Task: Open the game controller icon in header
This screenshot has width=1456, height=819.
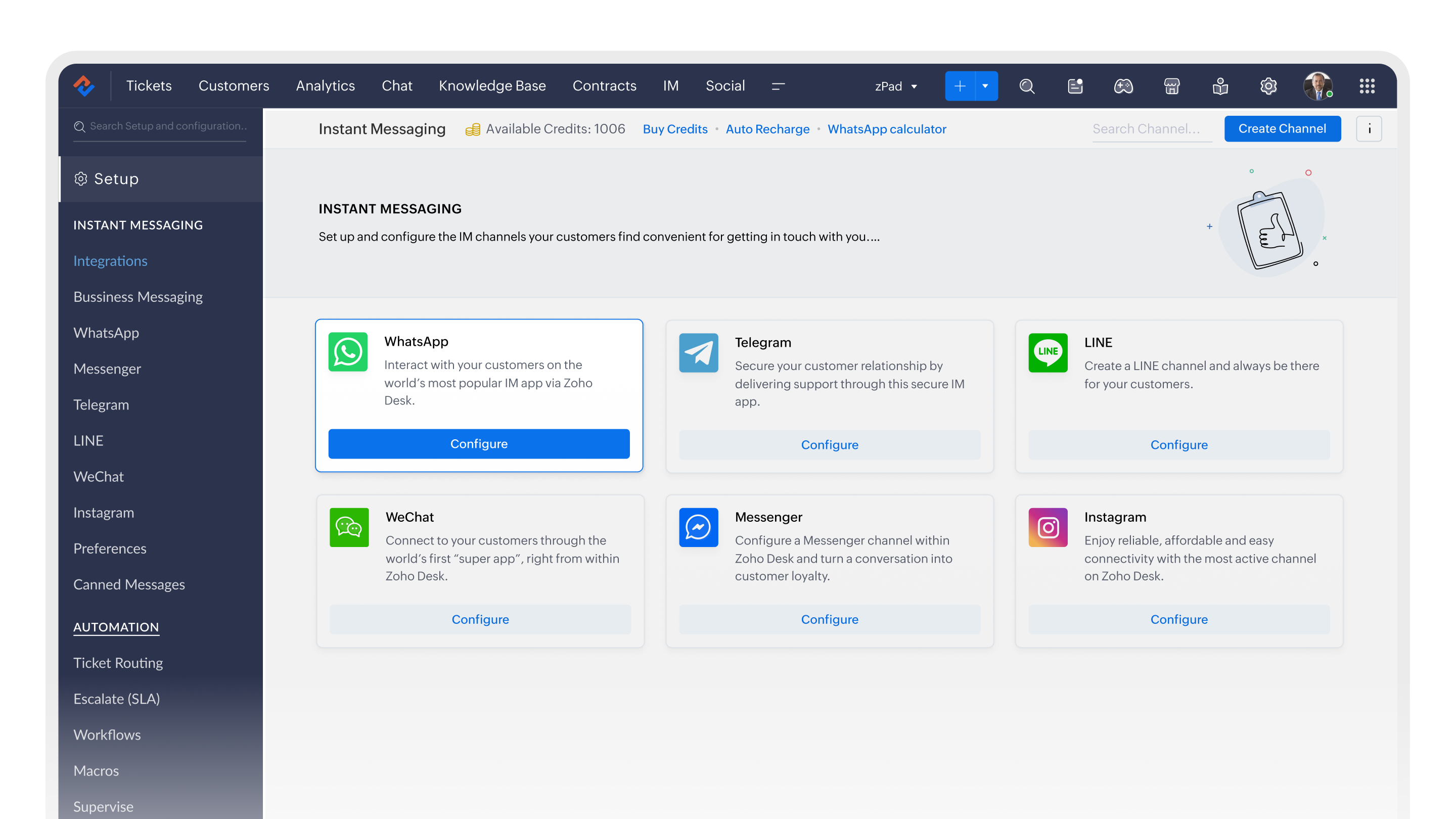Action: tap(1124, 86)
